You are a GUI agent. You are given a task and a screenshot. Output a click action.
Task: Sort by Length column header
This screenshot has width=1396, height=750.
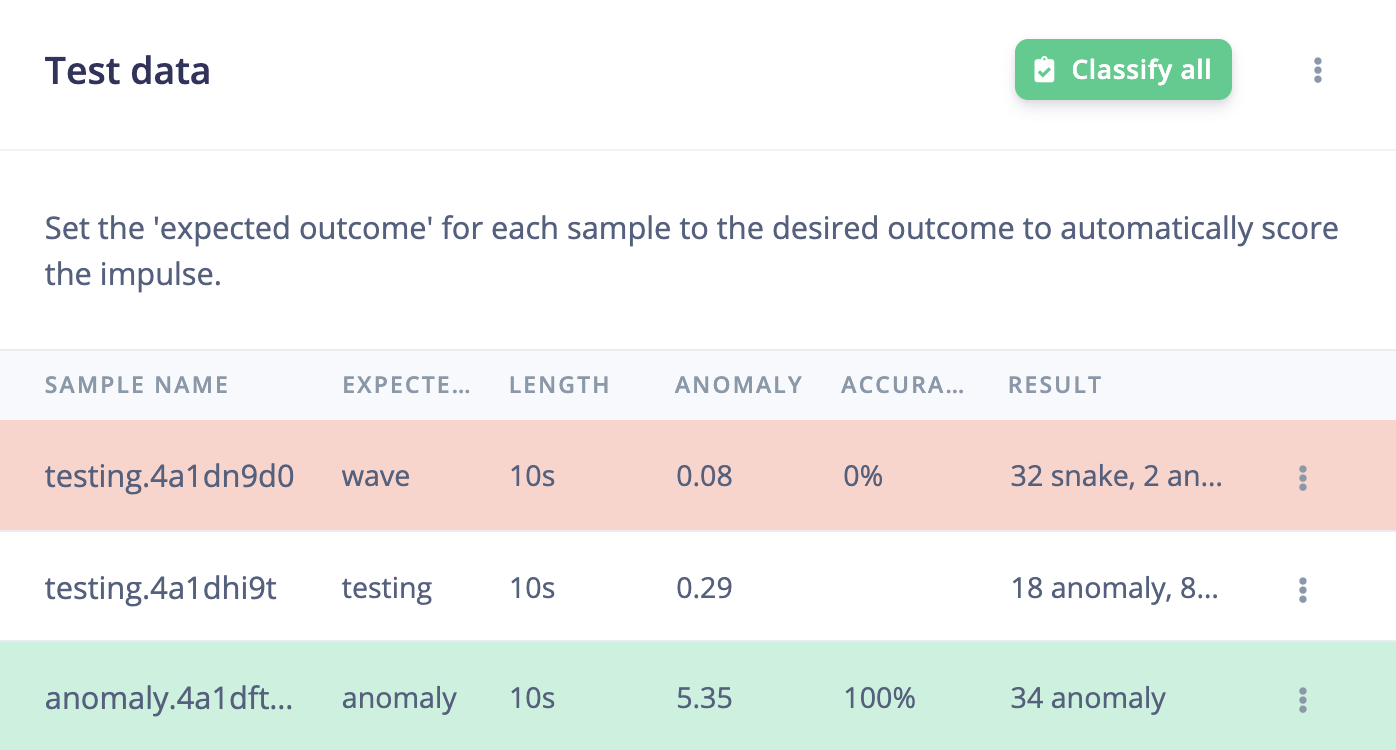pos(559,385)
